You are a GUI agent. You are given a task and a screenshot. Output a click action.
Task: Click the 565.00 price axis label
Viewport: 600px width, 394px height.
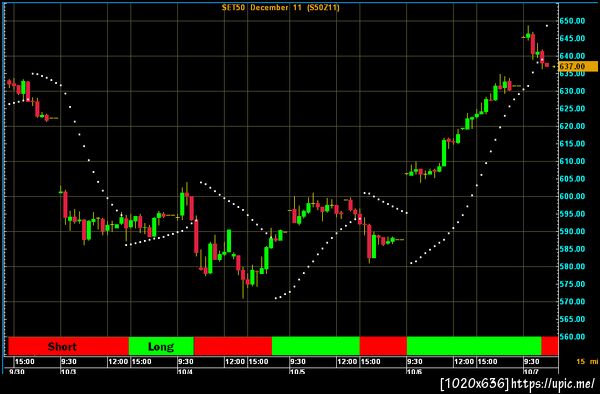572,319
